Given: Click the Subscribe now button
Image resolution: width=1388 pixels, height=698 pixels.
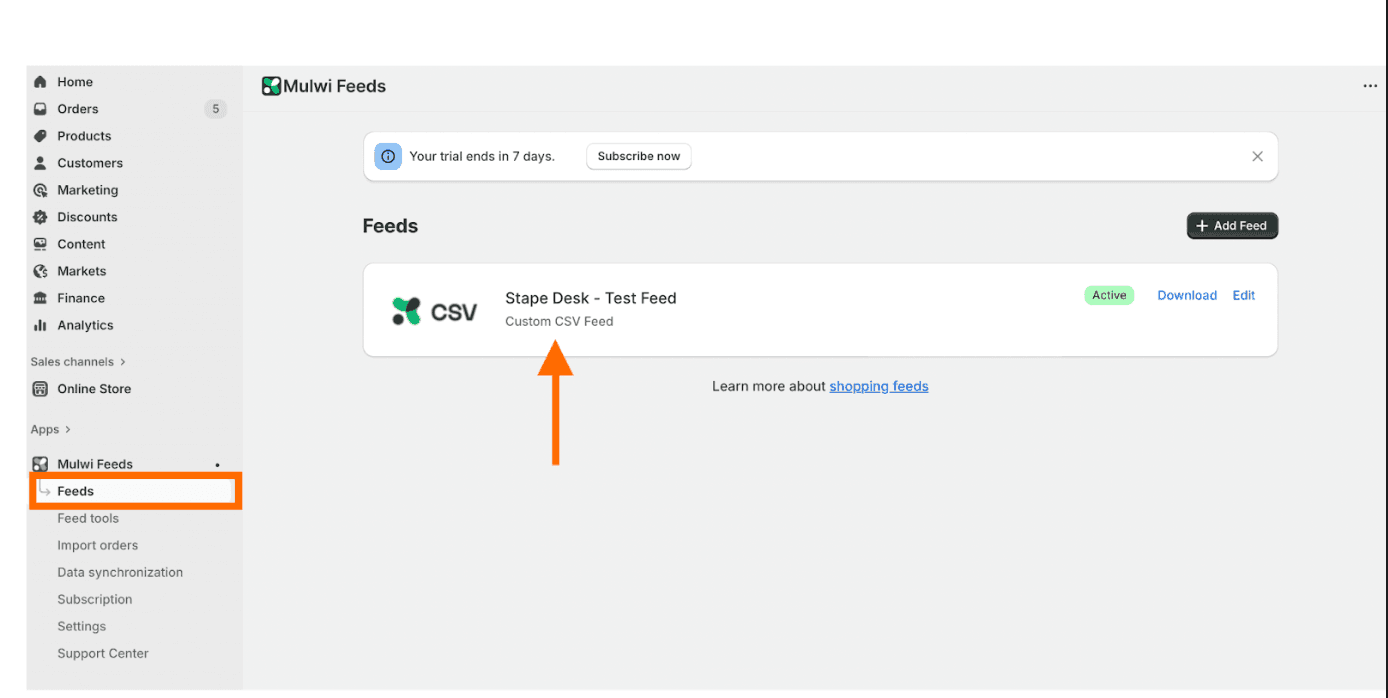Looking at the screenshot, I should [x=638, y=156].
